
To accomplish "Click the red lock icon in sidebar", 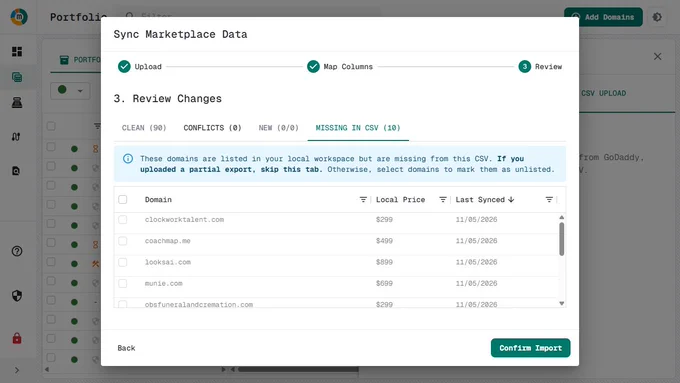I will point(17,338).
